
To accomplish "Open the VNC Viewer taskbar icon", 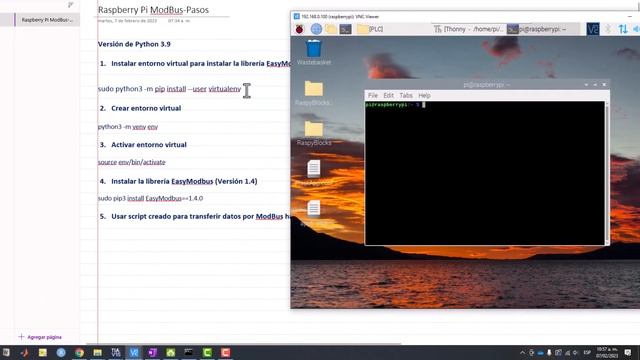I will pyautogui.click(x=134, y=353).
